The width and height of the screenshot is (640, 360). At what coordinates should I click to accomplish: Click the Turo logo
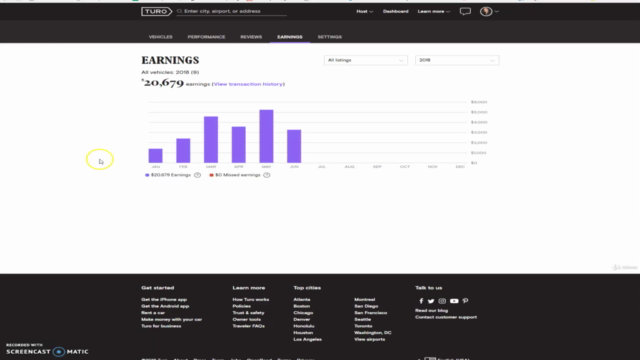point(157,11)
